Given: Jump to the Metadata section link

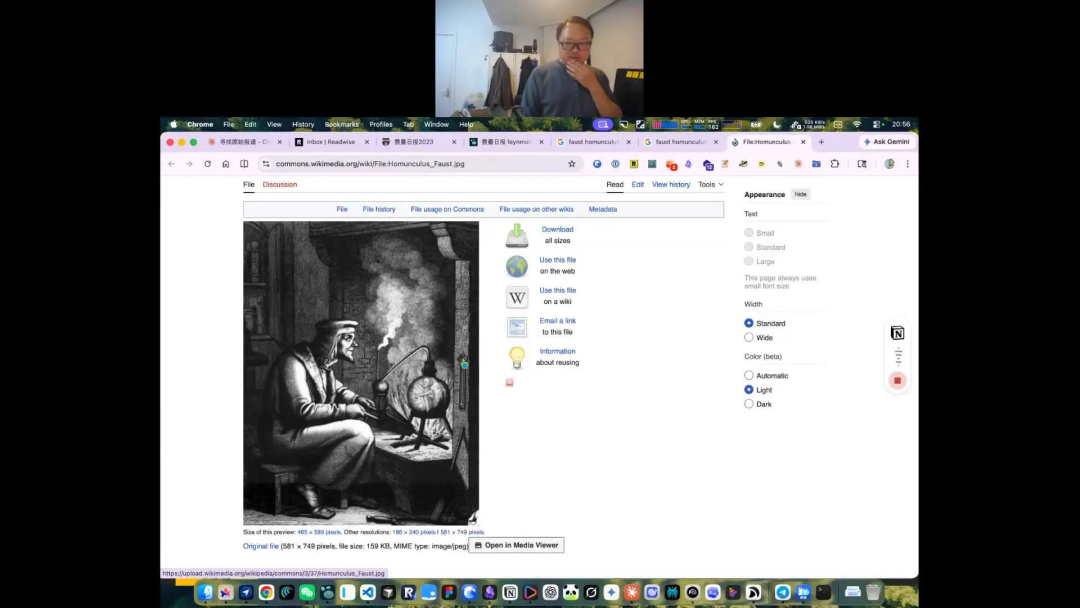Looking at the screenshot, I should click(603, 209).
